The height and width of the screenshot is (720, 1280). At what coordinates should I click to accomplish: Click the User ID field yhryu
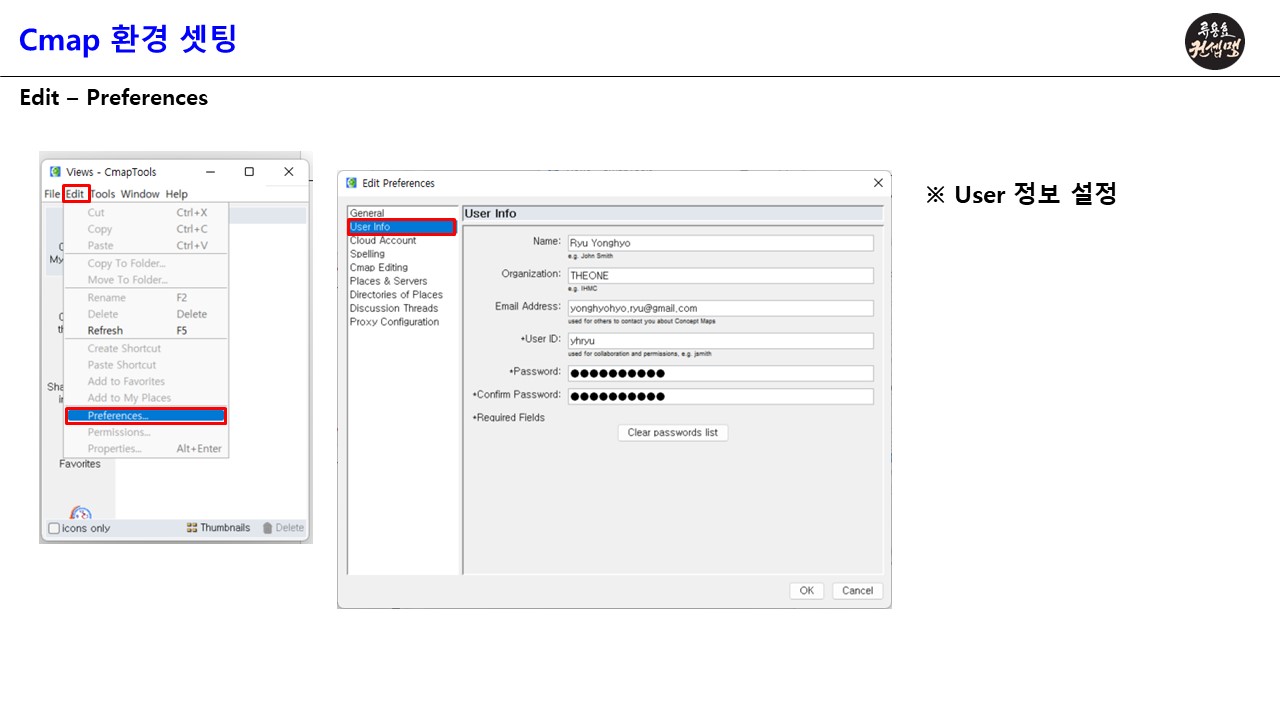[x=720, y=341]
